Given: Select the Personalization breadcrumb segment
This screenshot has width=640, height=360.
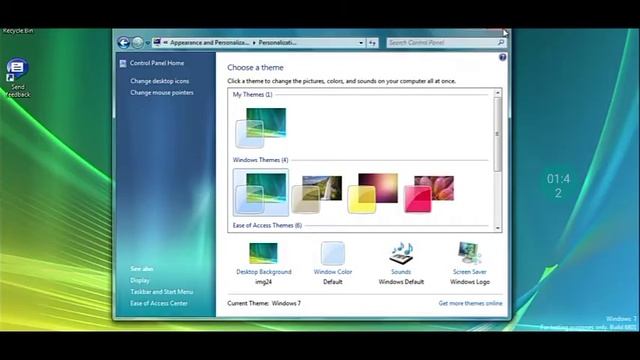Looking at the screenshot, I should point(278,42).
